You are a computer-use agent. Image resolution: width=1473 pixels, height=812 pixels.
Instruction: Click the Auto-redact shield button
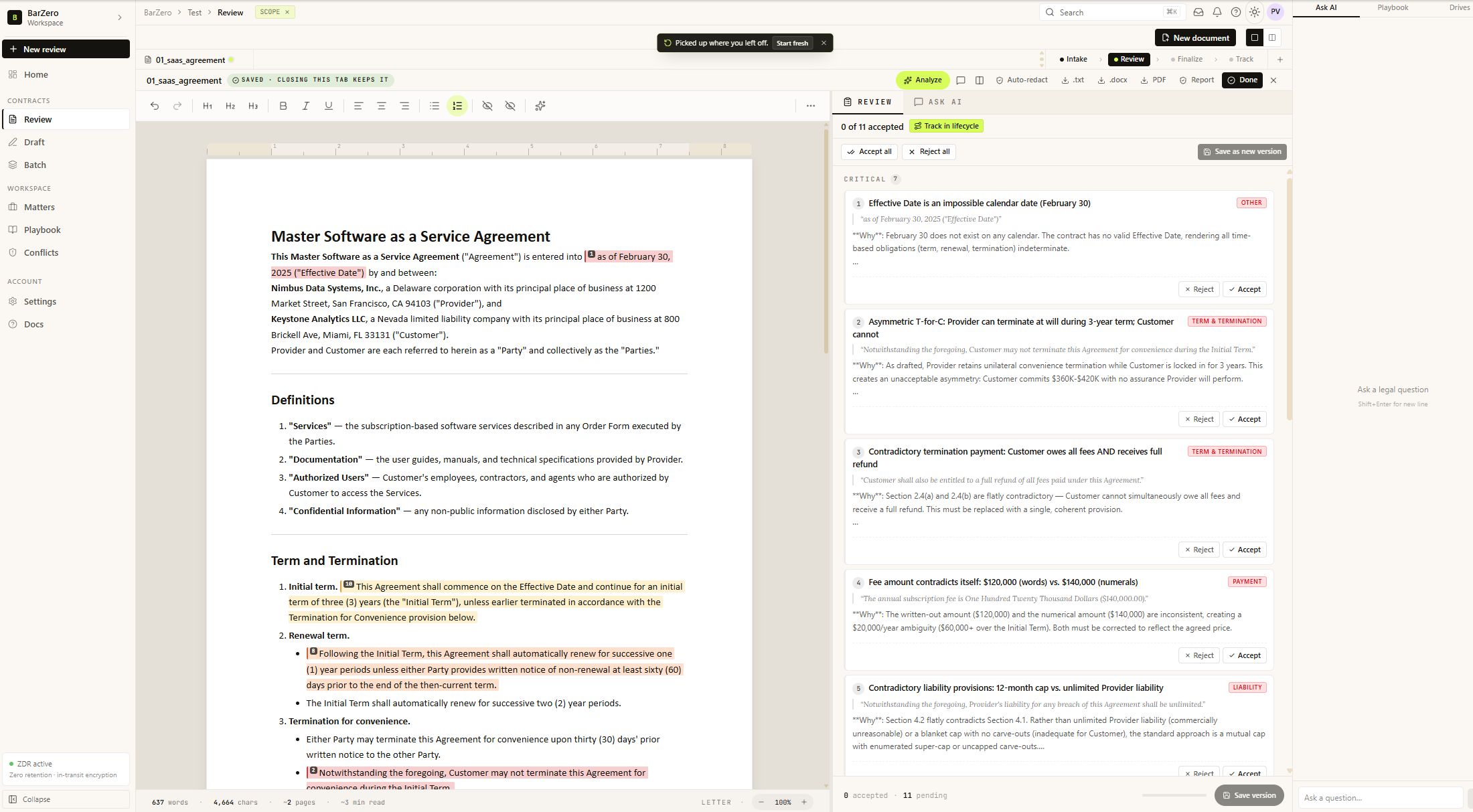(1022, 80)
